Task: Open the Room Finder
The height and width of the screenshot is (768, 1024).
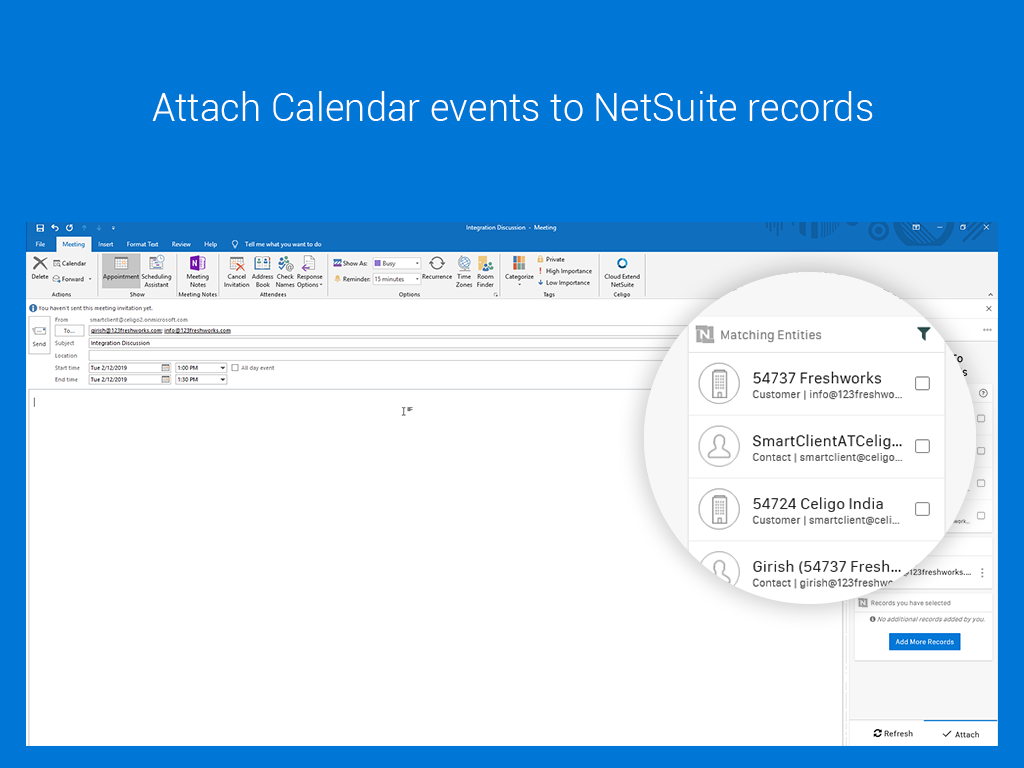Action: point(485,271)
